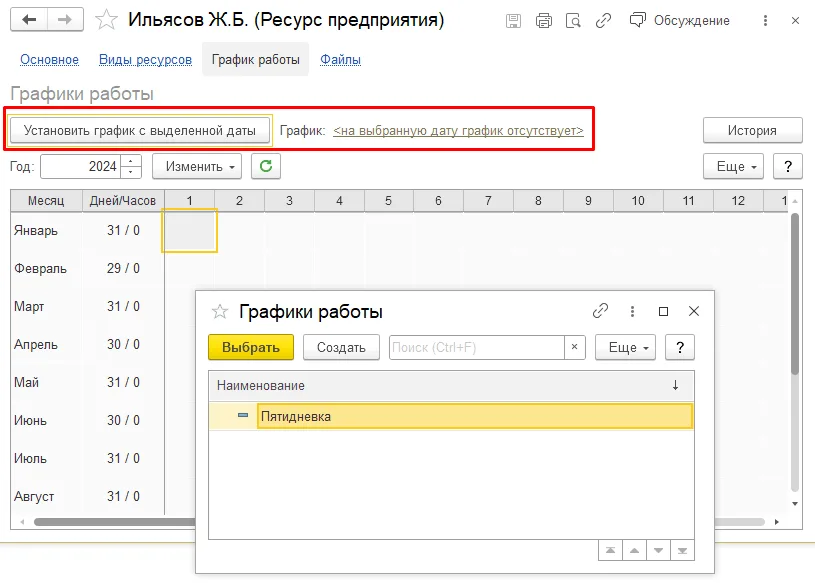
Task: Favorite the Графики работы dialog star
Action: [220, 312]
